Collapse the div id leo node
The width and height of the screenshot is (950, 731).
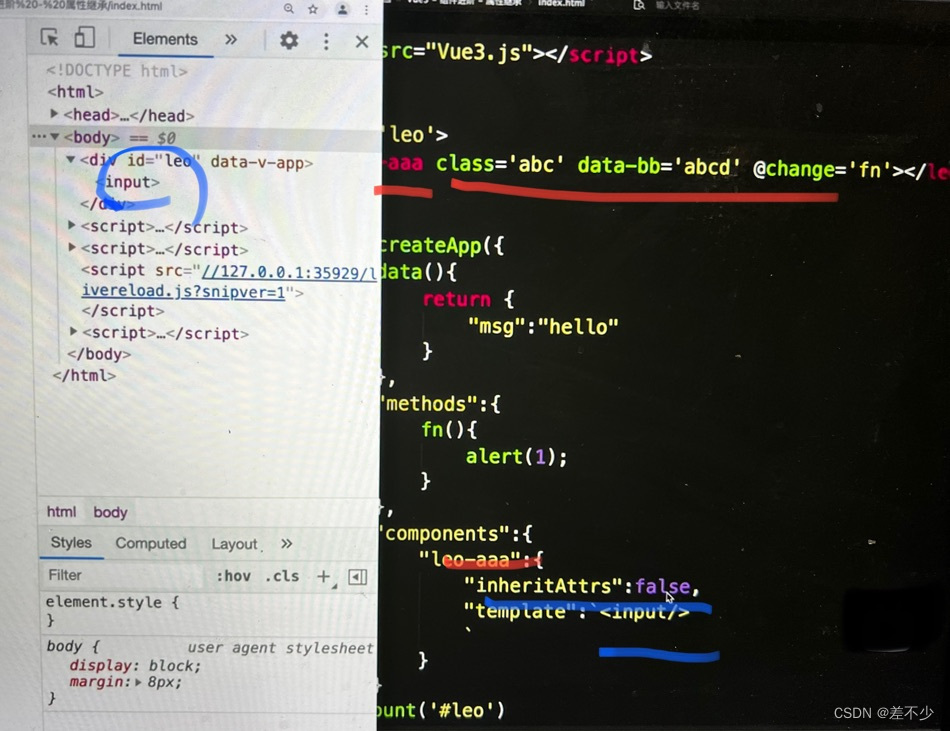point(70,160)
